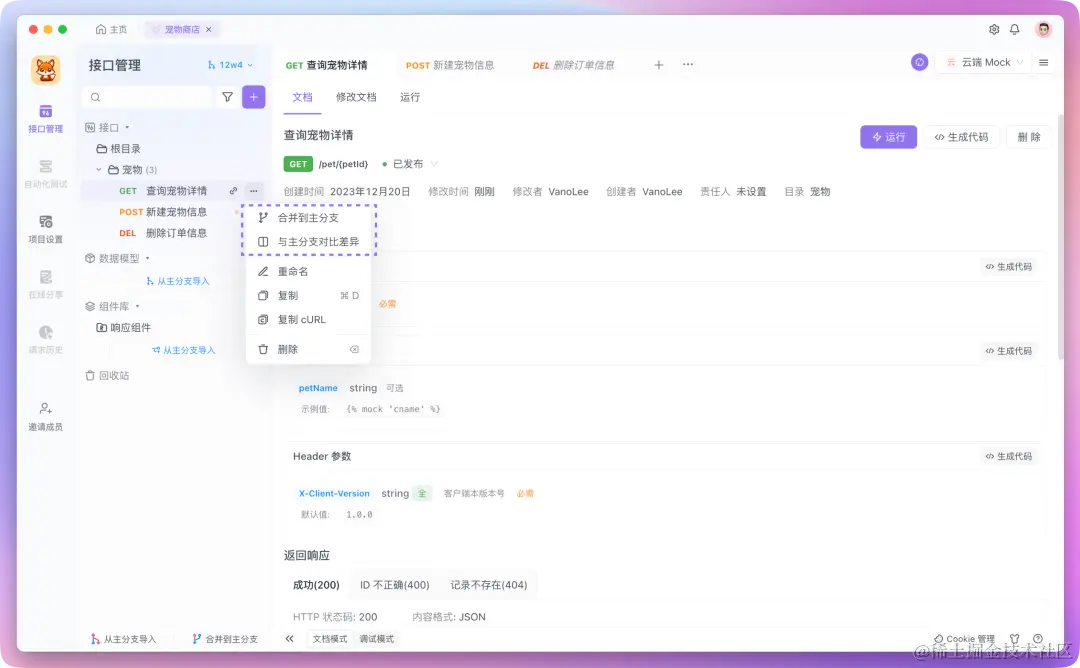
Task: Select 重命名 from the context menu
Action: pos(294,271)
